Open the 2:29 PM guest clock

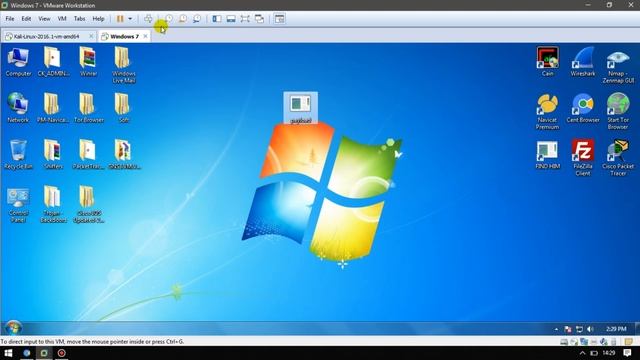616,329
